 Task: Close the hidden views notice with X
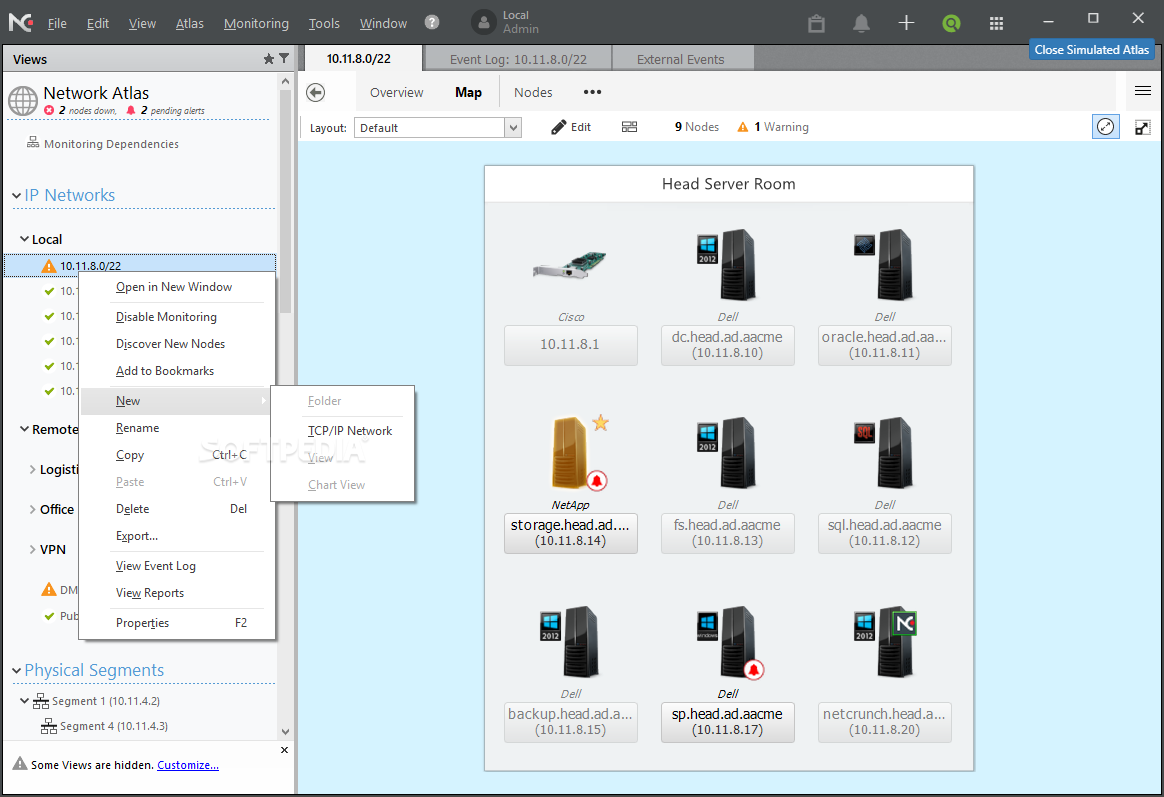(x=284, y=750)
